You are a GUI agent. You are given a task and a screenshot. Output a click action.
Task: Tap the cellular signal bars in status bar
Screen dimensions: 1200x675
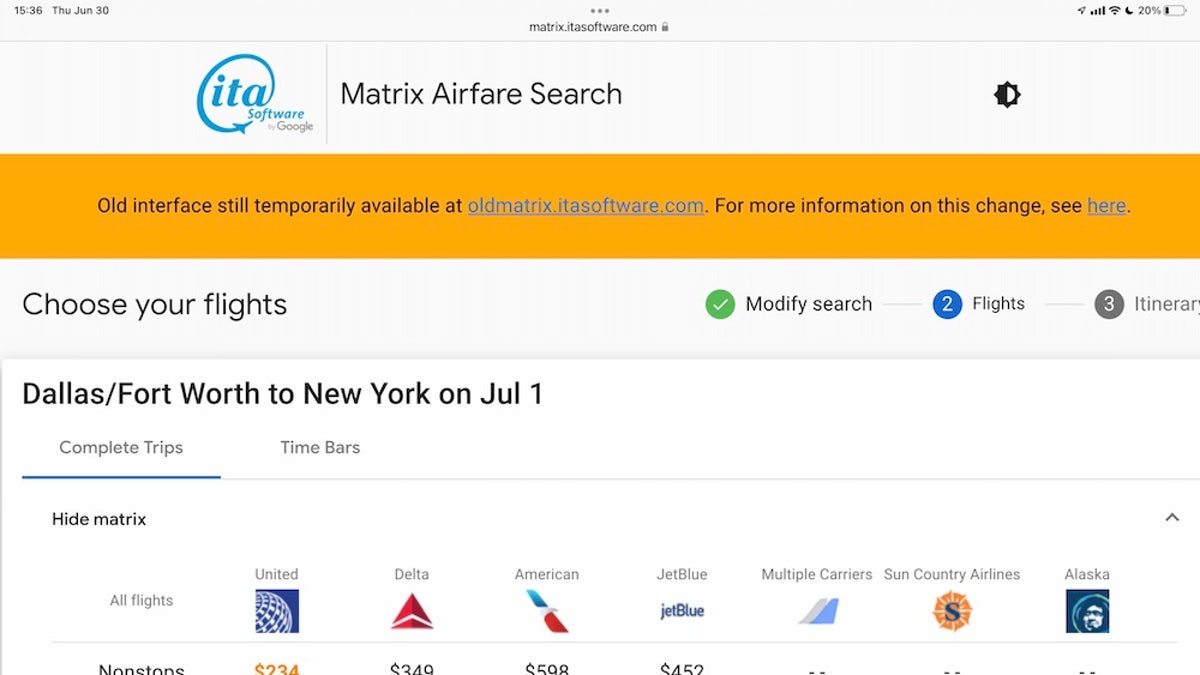pyautogui.click(x=1097, y=10)
